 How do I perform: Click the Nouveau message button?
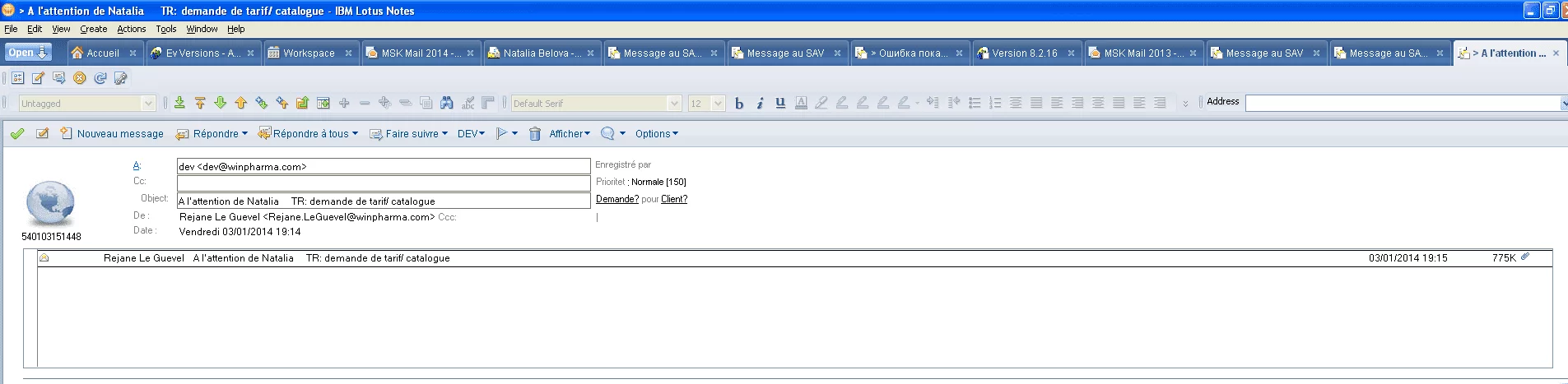(x=112, y=134)
